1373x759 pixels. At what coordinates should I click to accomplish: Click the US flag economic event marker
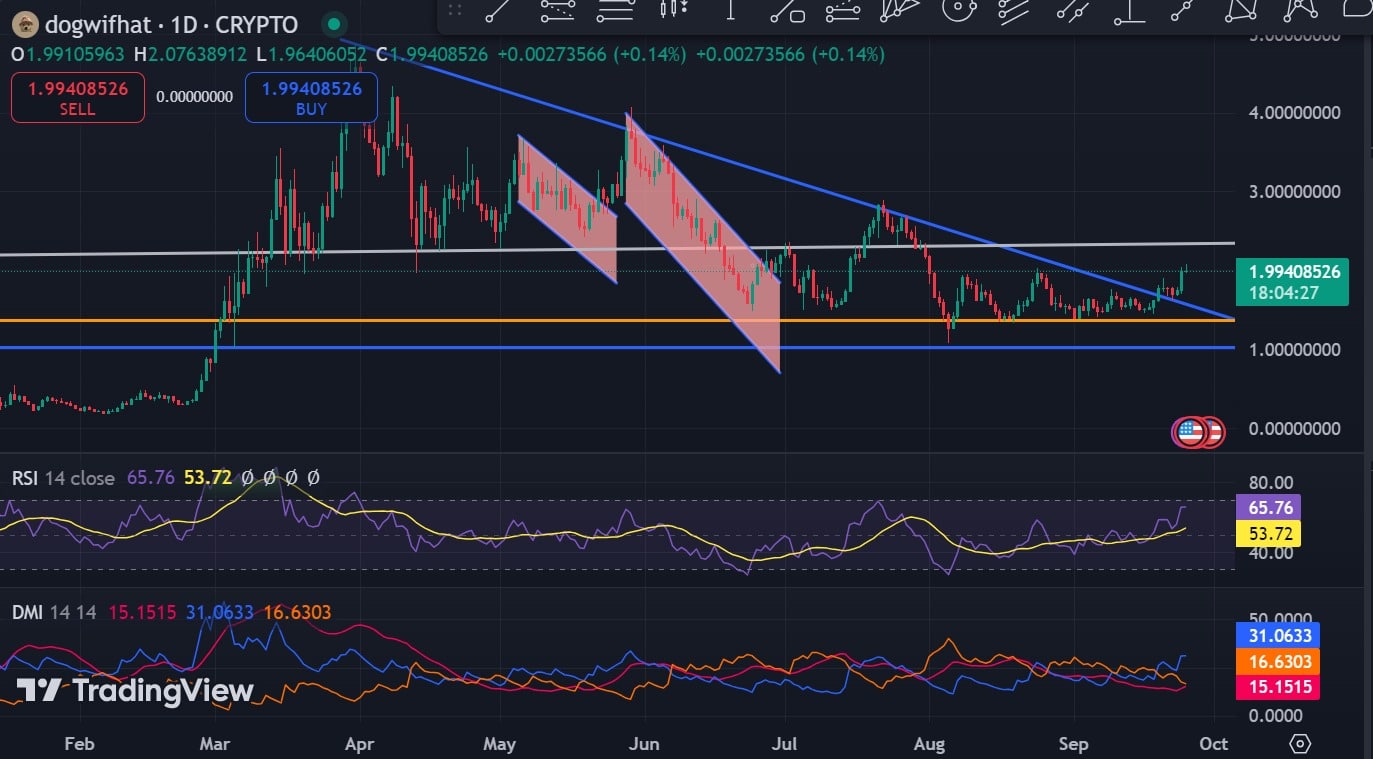1190,432
